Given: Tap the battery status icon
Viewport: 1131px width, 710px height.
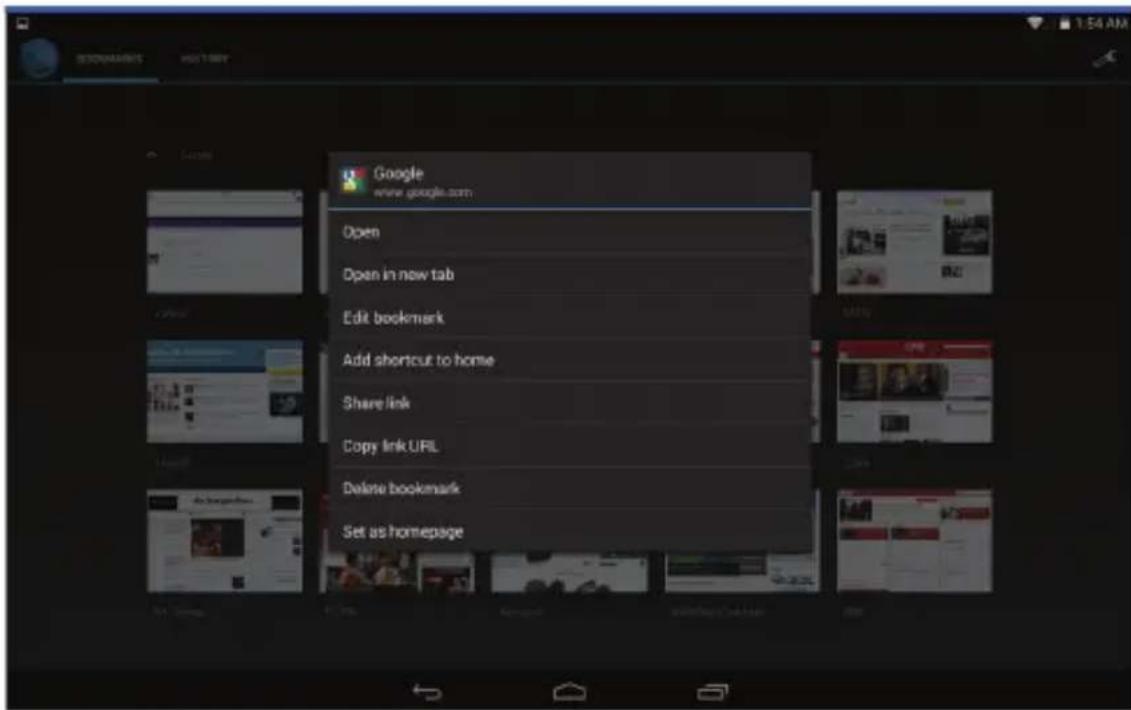Looking at the screenshot, I should 1065,23.
